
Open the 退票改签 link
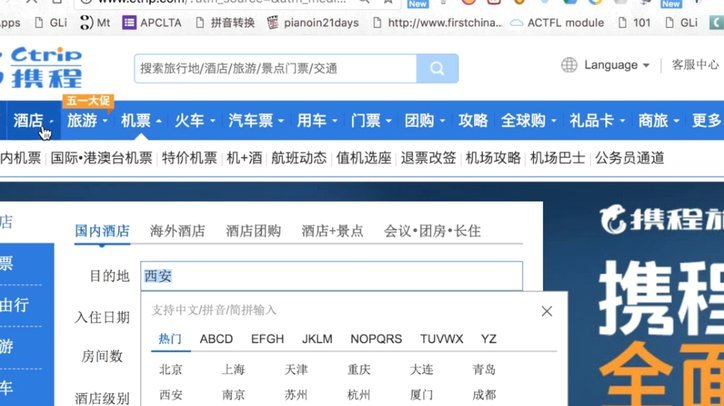[428, 158]
